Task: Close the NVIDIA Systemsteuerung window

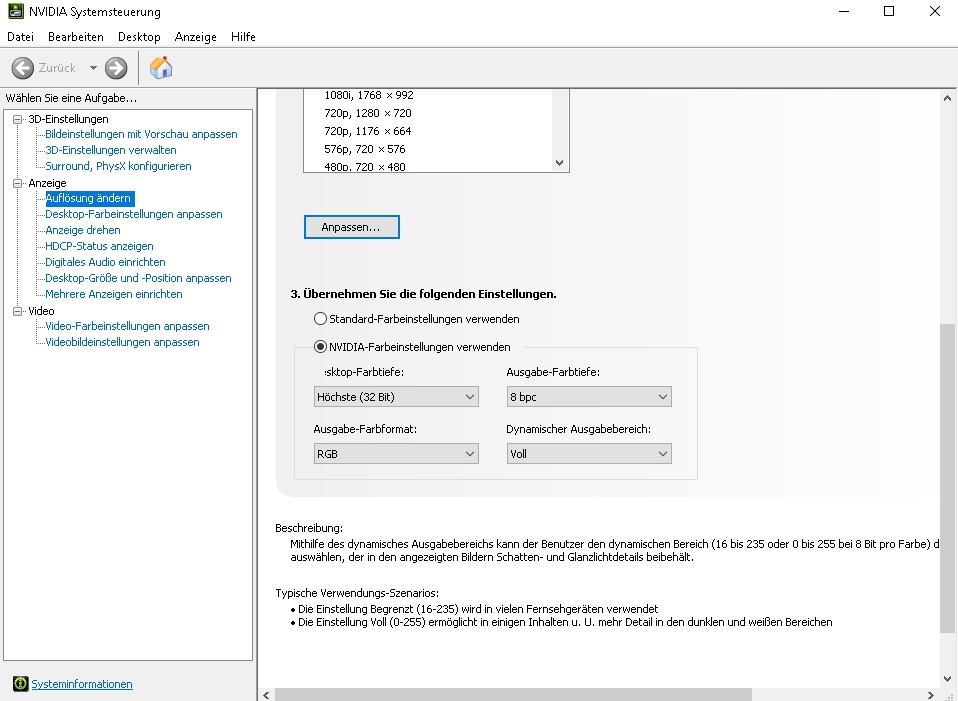Action: click(x=935, y=12)
